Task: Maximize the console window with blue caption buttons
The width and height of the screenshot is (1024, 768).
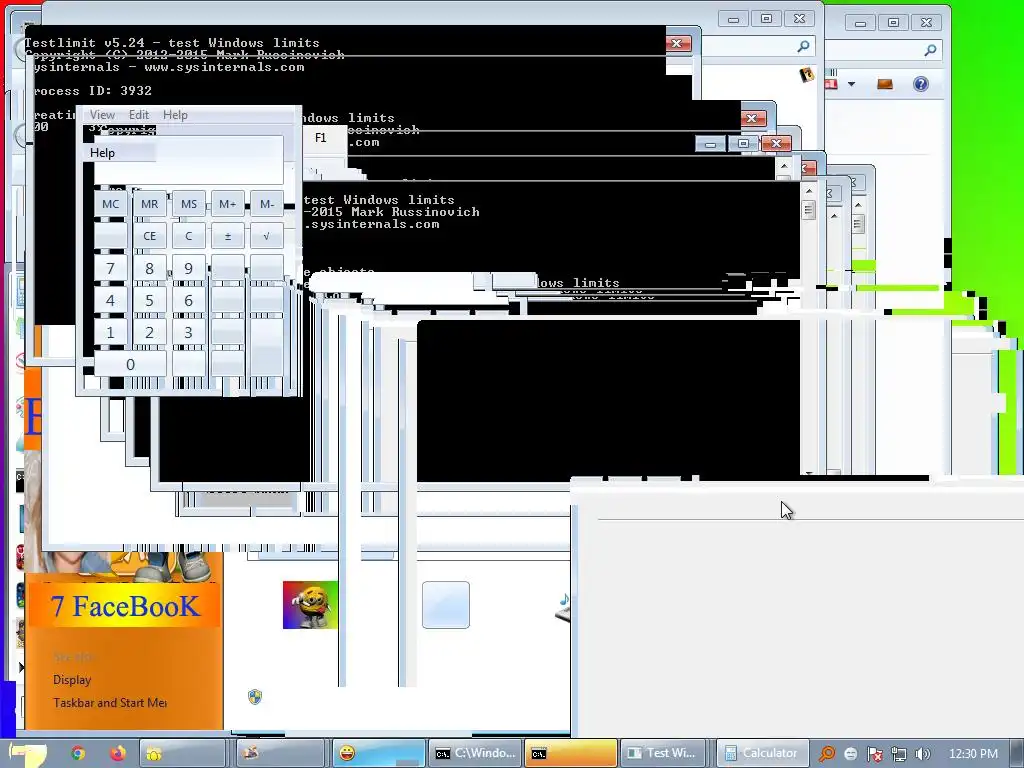Action: click(743, 144)
